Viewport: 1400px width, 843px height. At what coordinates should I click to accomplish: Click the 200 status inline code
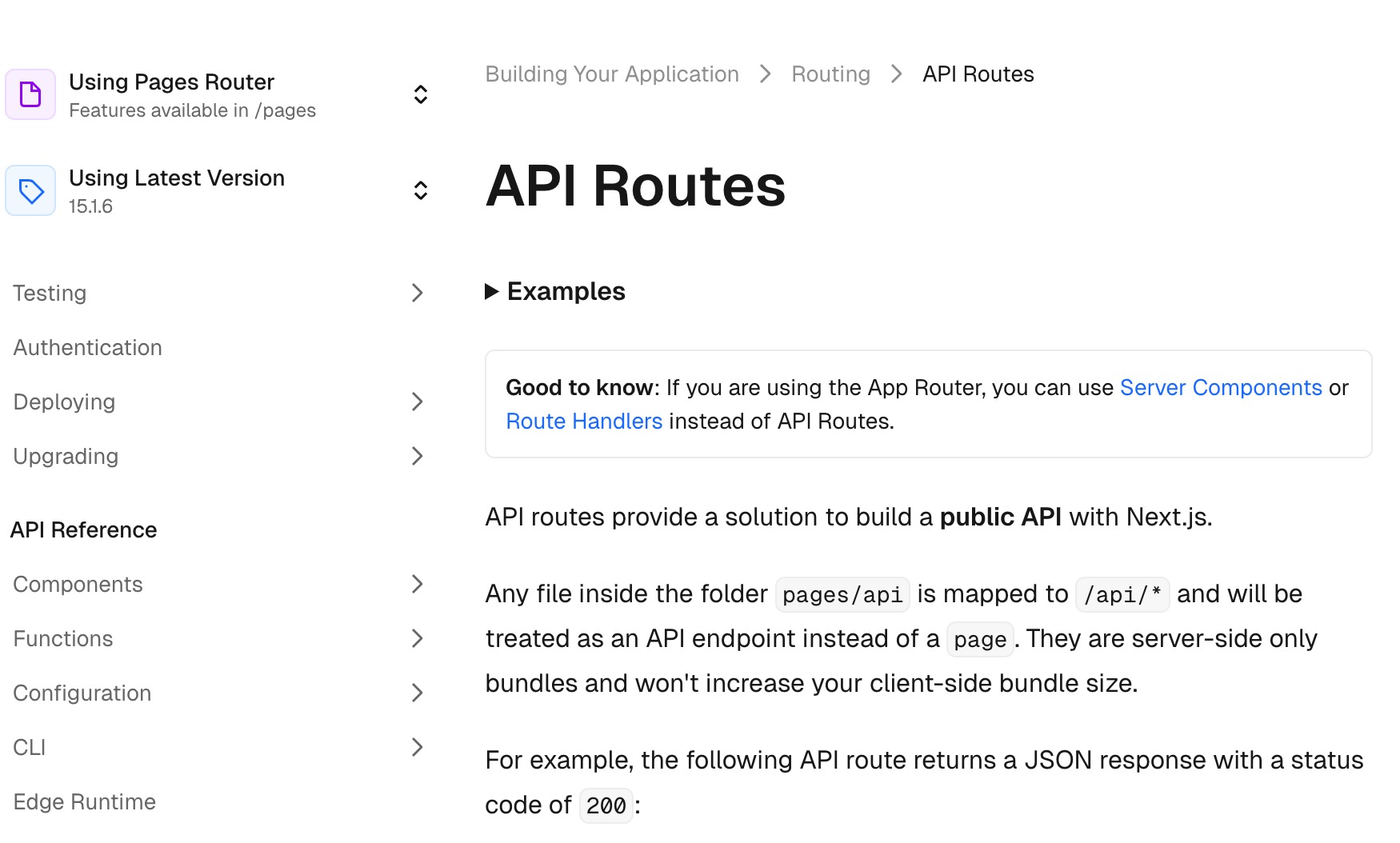tap(606, 805)
